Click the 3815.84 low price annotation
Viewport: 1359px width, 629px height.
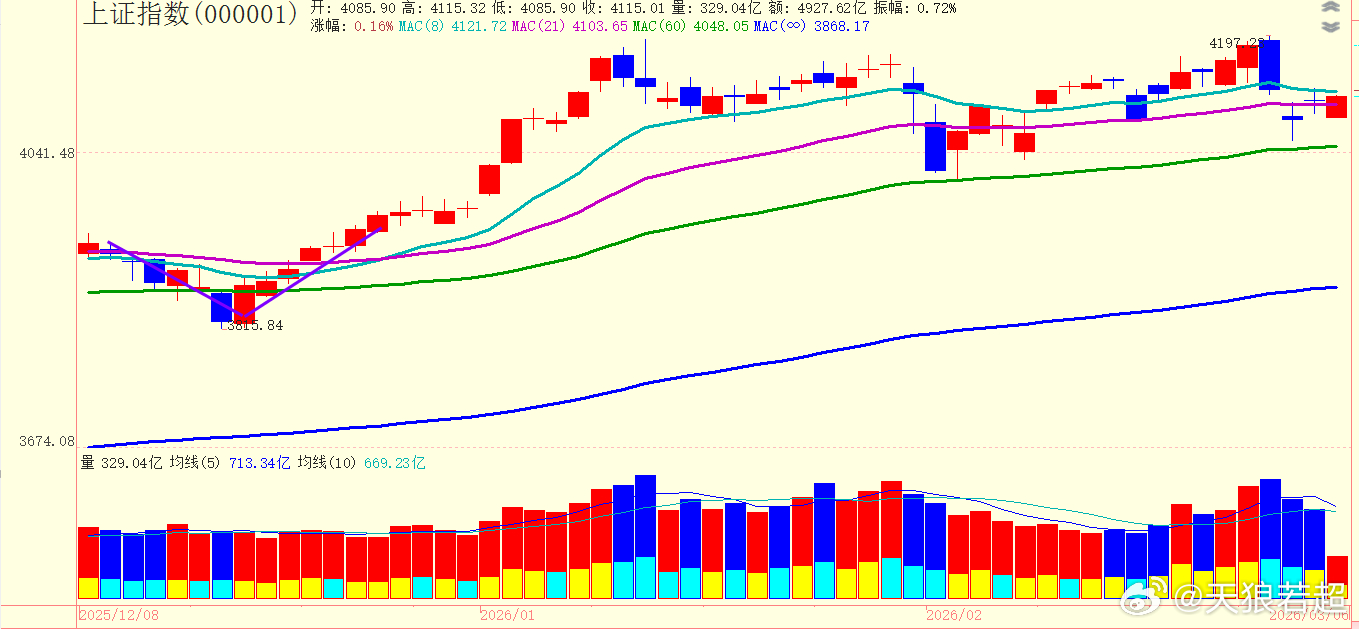tap(253, 325)
